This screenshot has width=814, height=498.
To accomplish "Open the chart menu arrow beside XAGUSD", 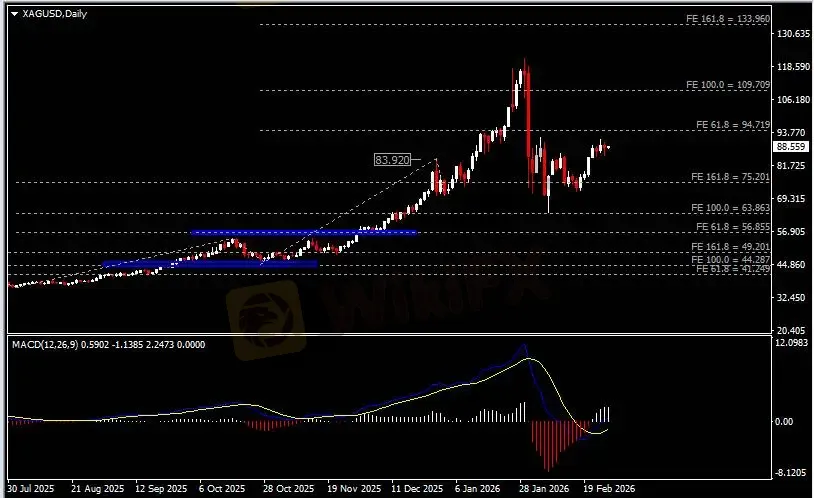I will (14, 14).
